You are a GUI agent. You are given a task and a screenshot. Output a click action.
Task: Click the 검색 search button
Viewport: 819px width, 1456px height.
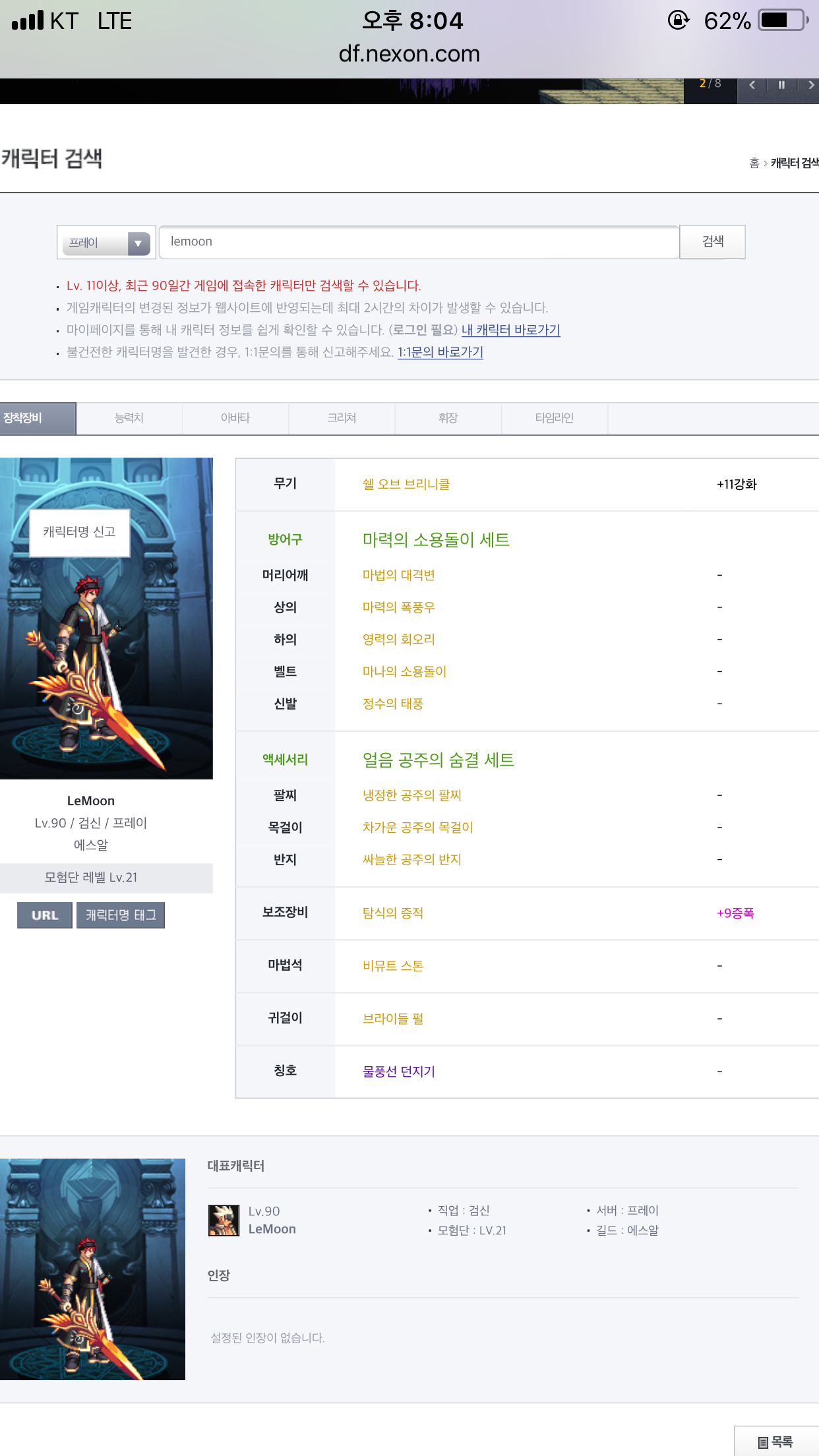[713, 242]
